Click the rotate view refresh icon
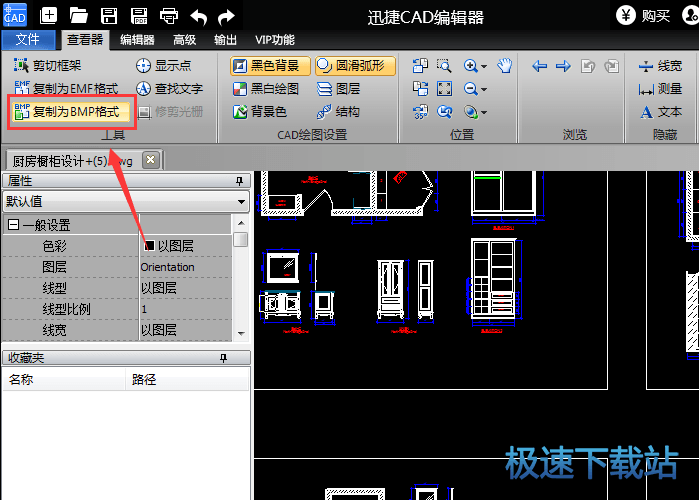The width and height of the screenshot is (699, 500). [x=444, y=111]
